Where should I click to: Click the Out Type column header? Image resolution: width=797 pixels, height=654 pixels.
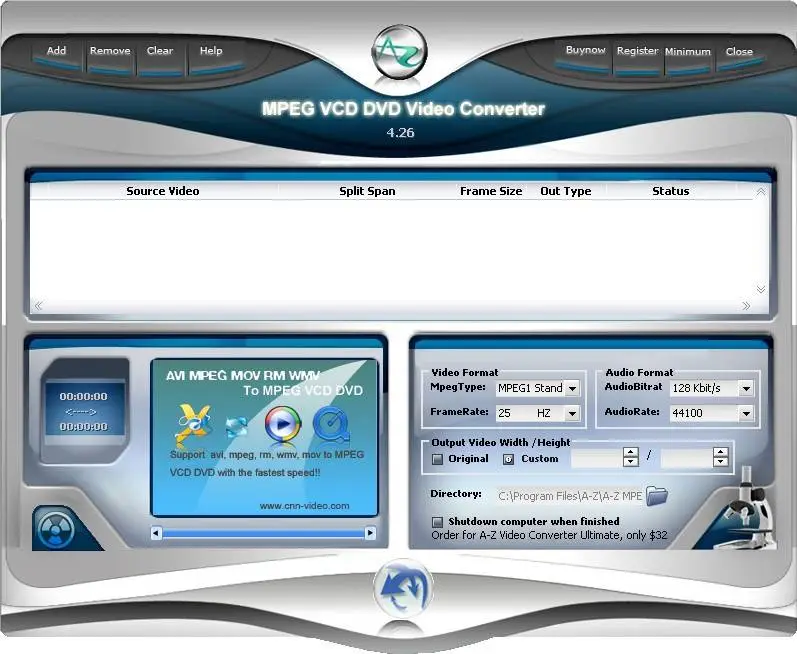[x=566, y=191]
